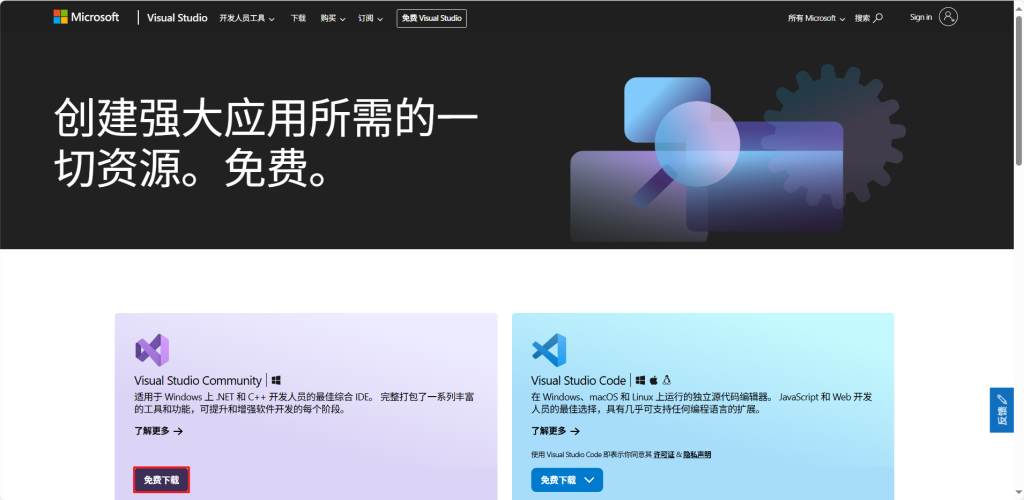Click the Linux penguin icon
The width and height of the screenshot is (1024, 500).
pos(667,380)
